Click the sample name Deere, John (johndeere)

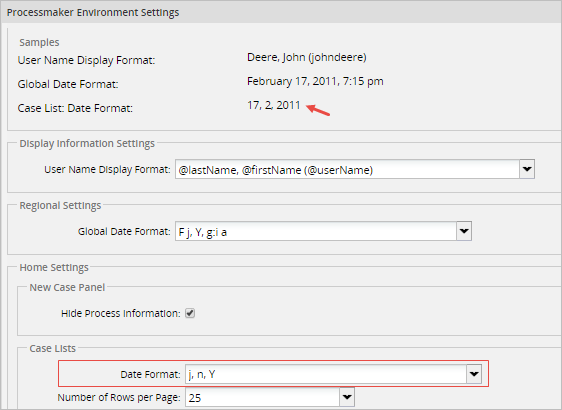click(x=307, y=57)
